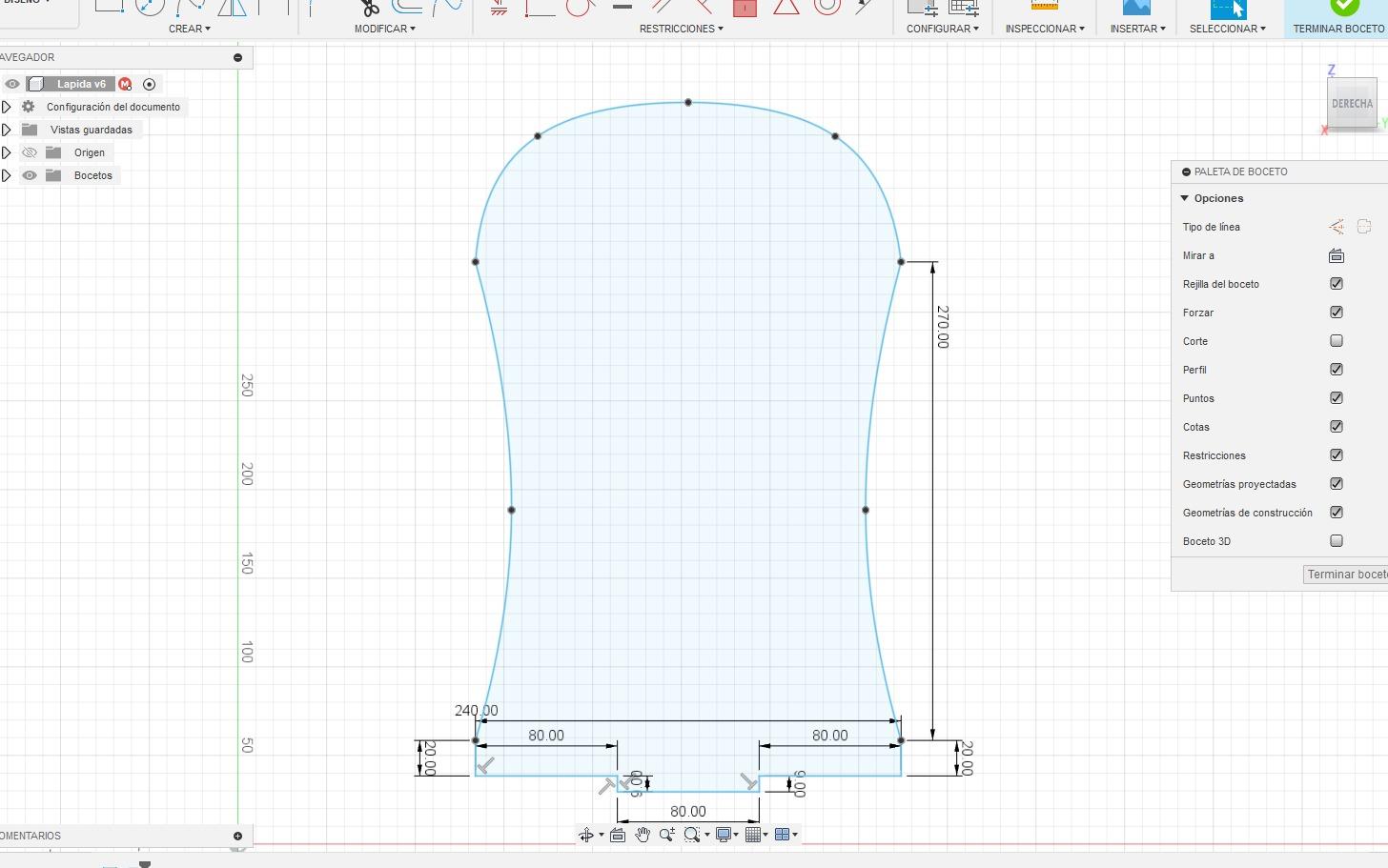
Task: Toggle the Cotas checkbox
Action: [1337, 427]
